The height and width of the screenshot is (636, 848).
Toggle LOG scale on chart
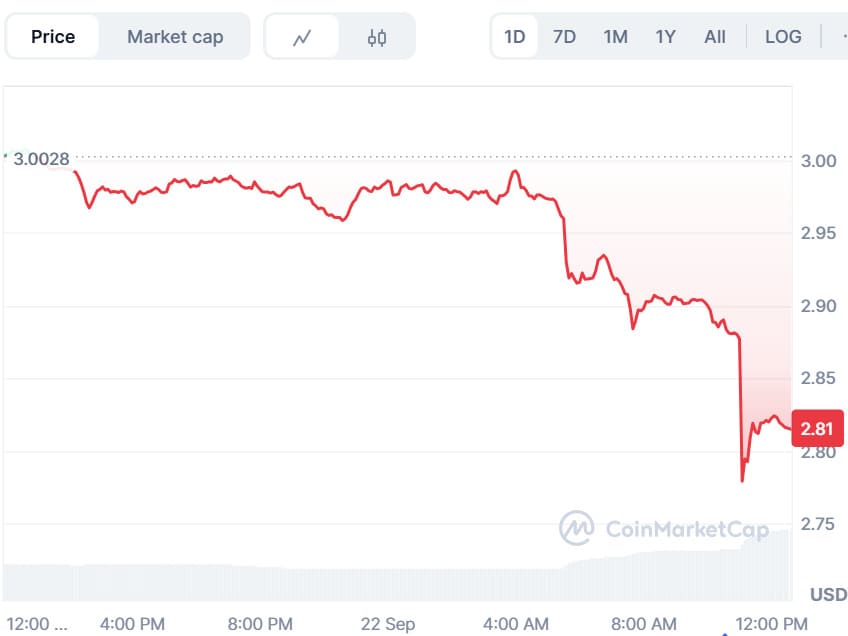click(x=783, y=37)
